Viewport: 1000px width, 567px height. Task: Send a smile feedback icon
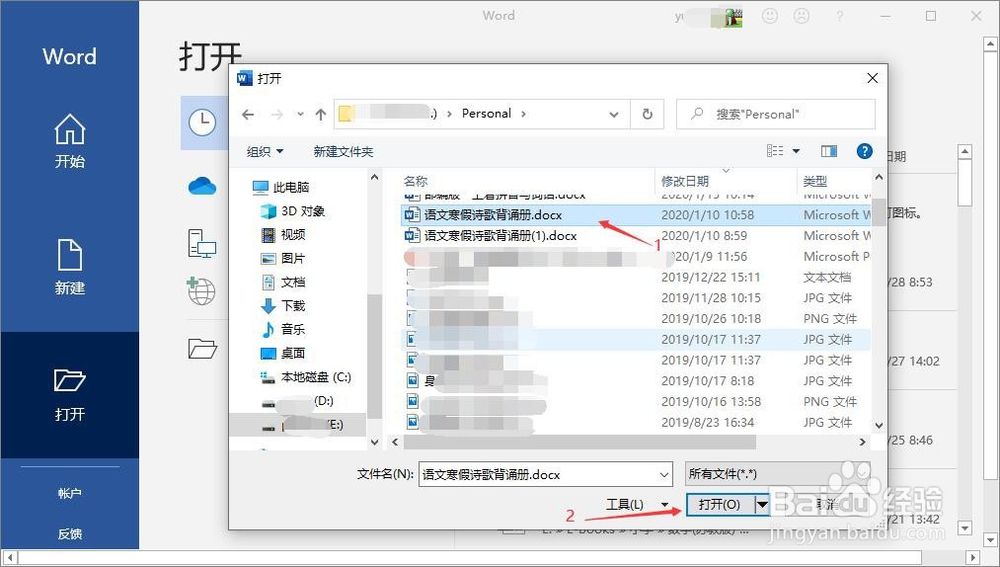(770, 15)
